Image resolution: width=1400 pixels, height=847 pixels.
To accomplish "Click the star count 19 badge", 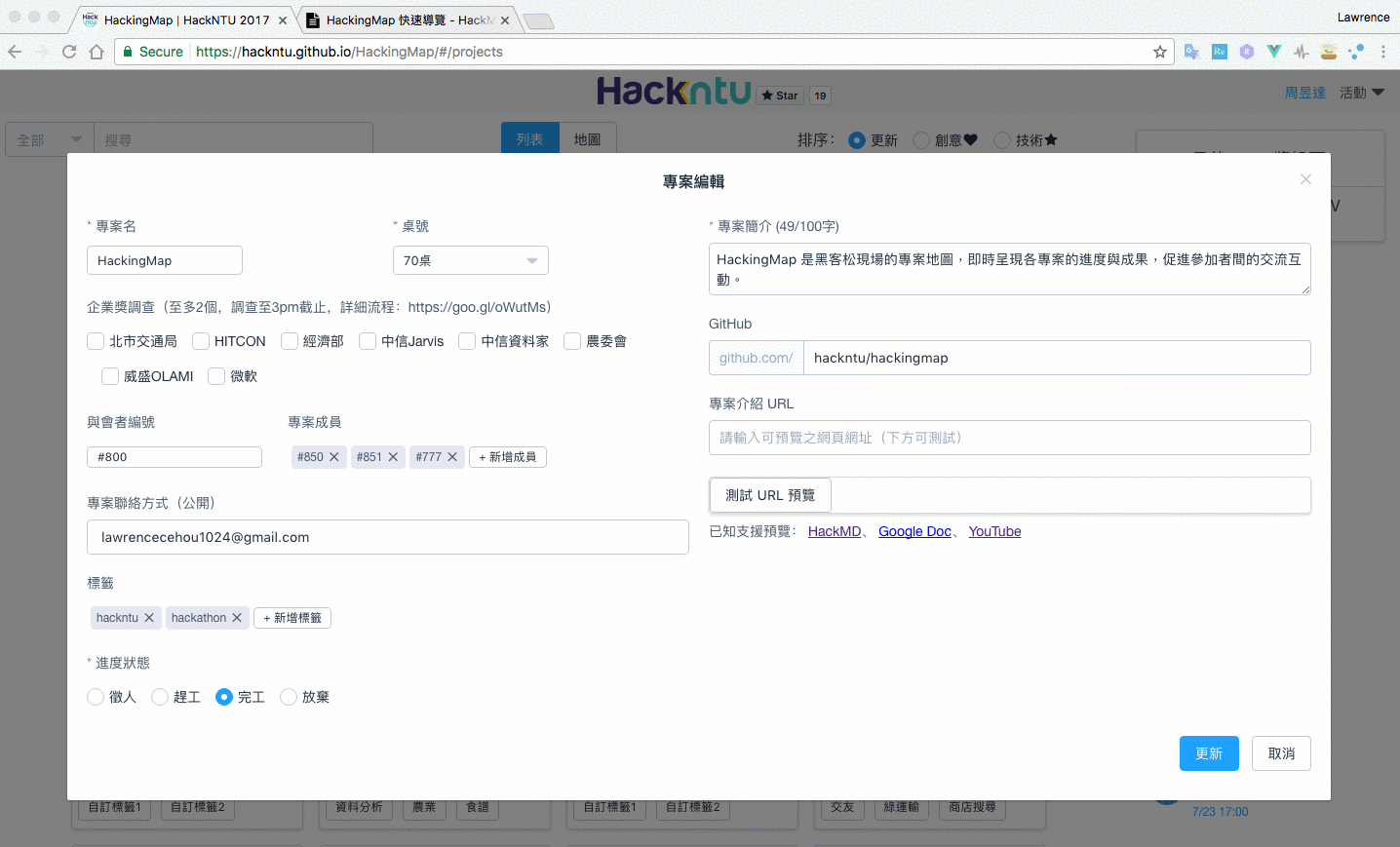I will 820,96.
